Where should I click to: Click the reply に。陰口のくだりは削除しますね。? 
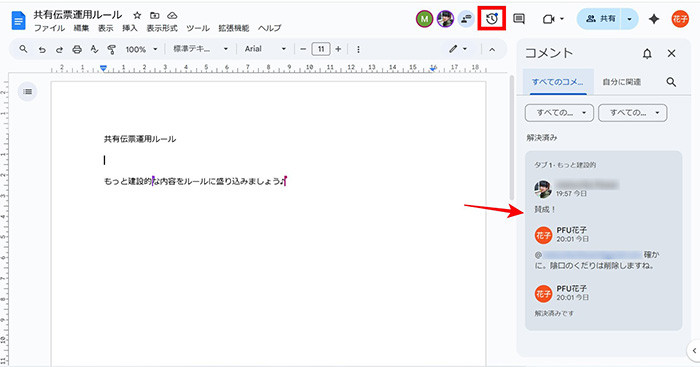595,265
